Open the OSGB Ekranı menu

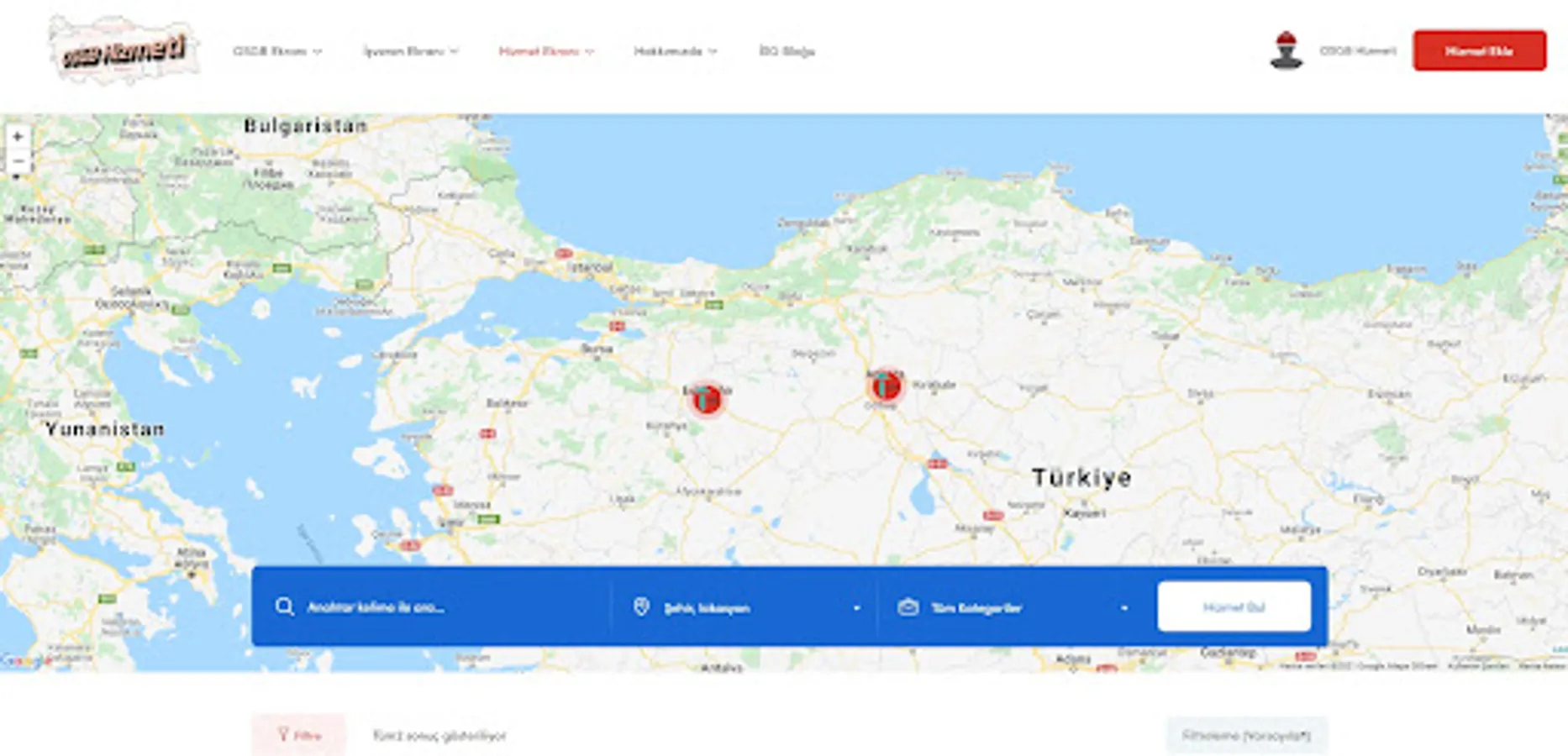point(277,51)
